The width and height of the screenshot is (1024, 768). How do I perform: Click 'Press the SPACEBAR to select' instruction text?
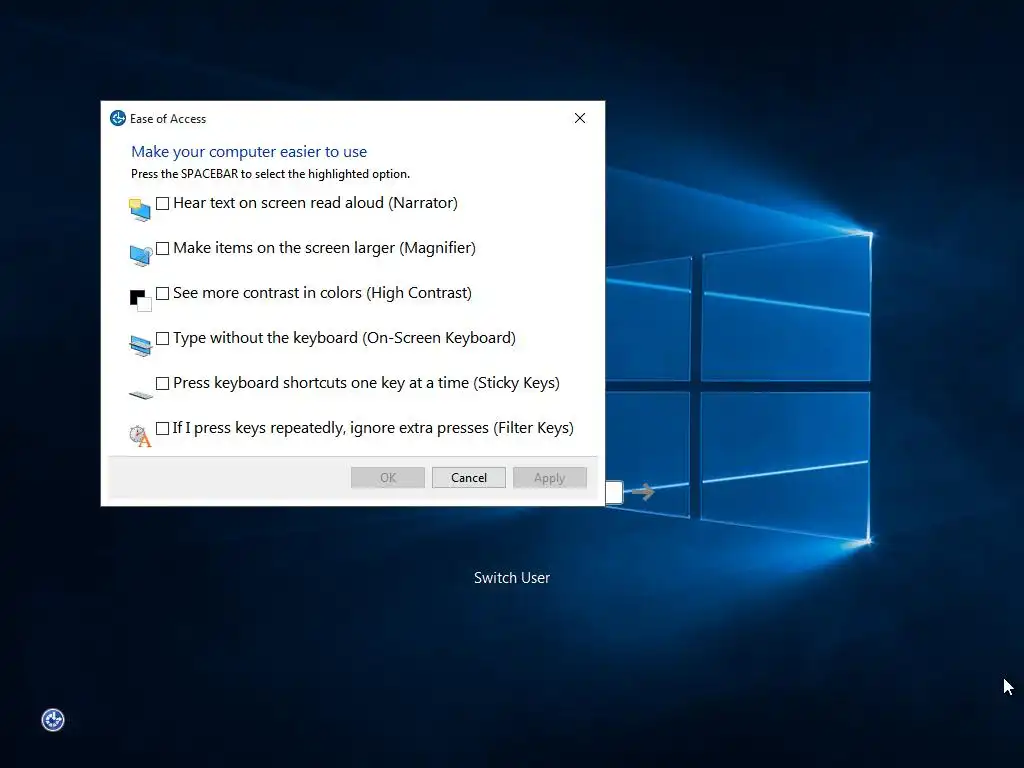(270, 174)
